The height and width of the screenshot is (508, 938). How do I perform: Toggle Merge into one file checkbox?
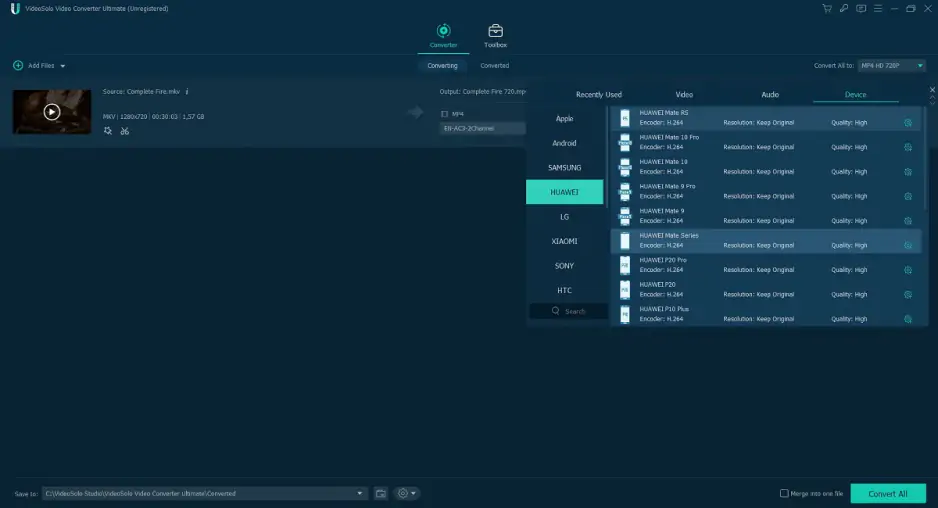click(x=784, y=493)
